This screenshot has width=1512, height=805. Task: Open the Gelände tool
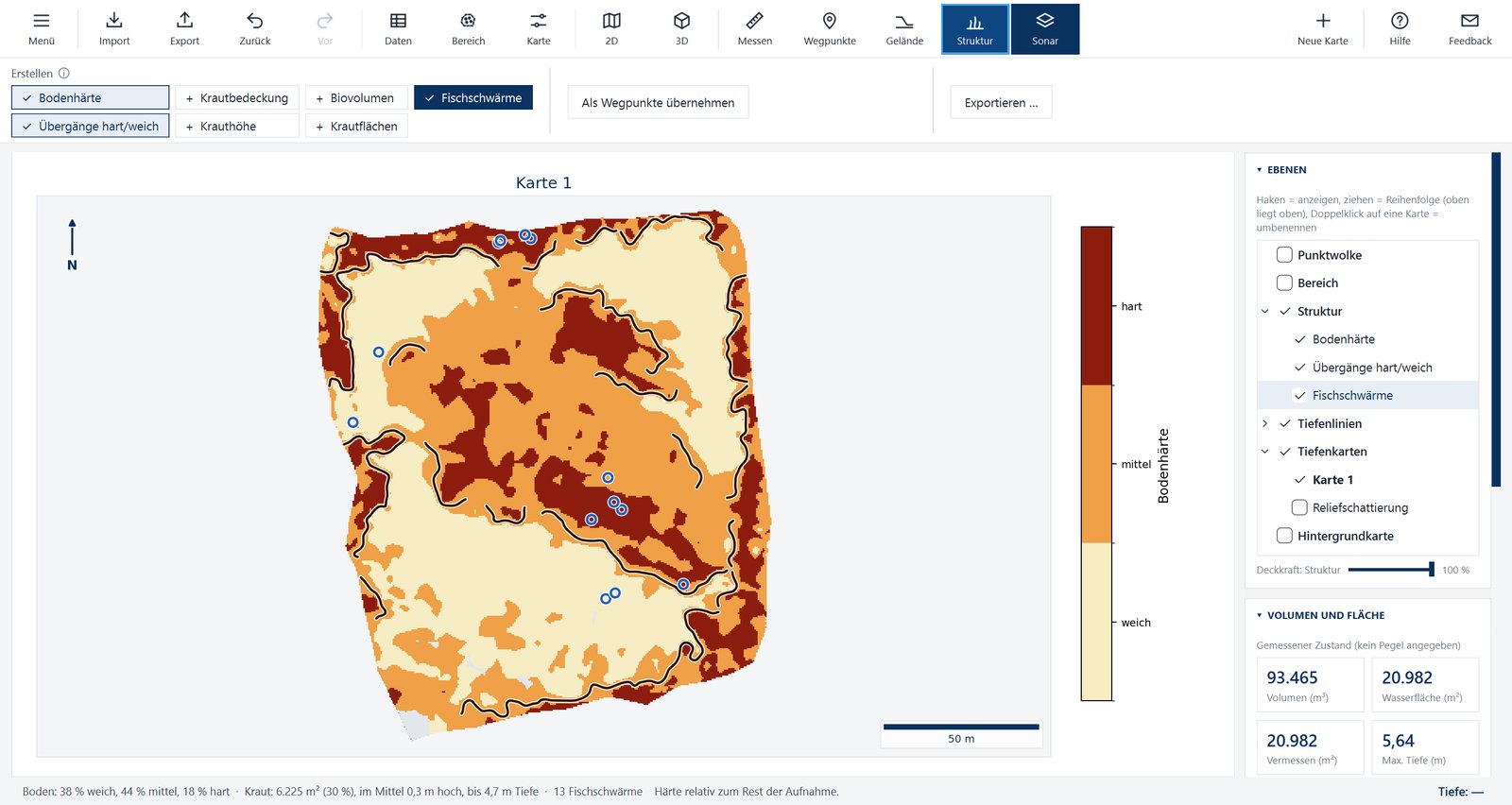(x=904, y=21)
